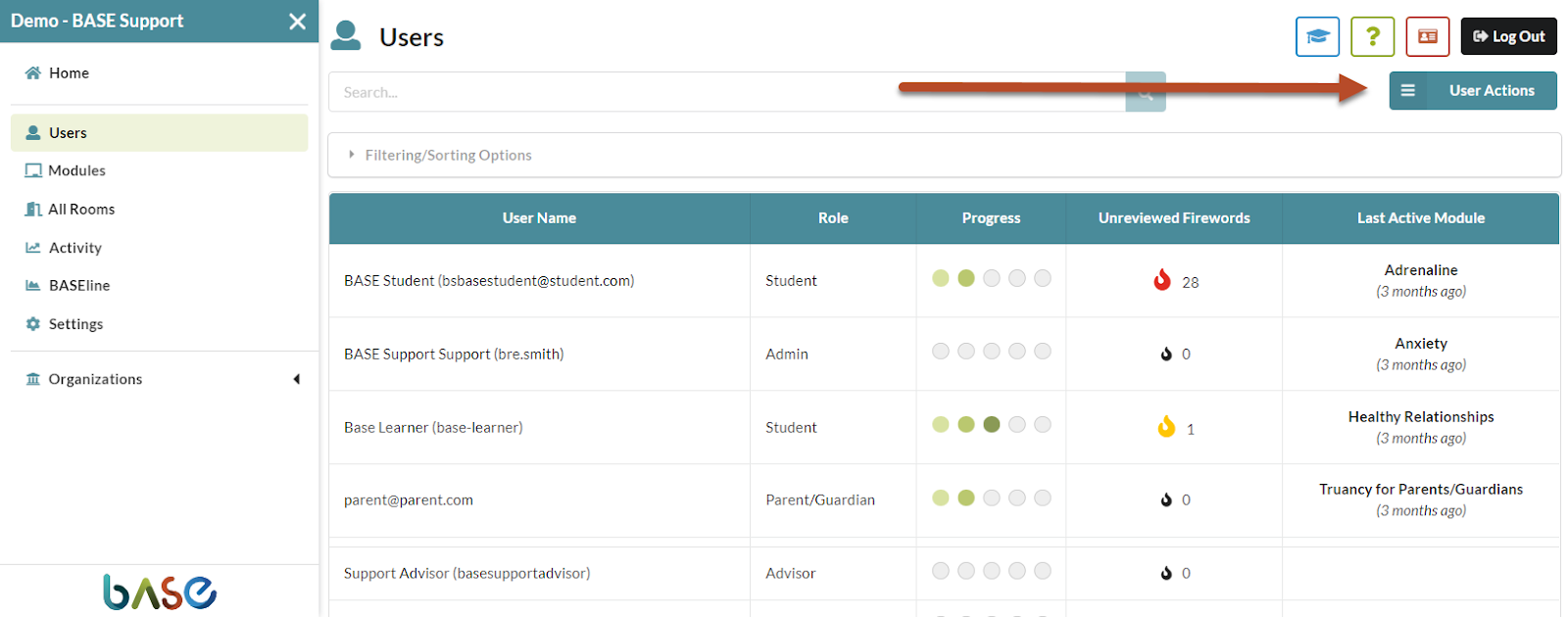Click the flame icon in Support Advisor row
Screen dimensions: 1568x617
(x=1166, y=573)
